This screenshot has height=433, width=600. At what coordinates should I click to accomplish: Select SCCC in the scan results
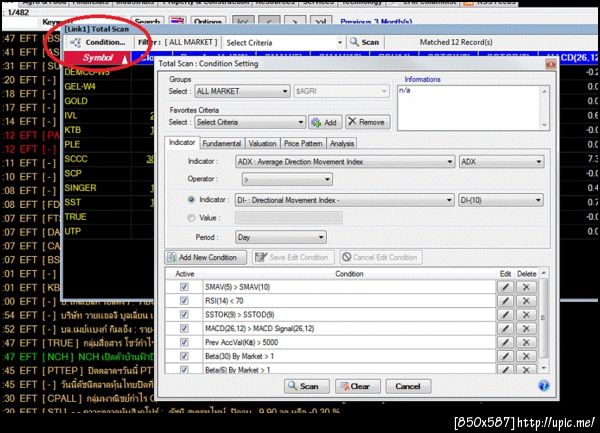point(76,159)
